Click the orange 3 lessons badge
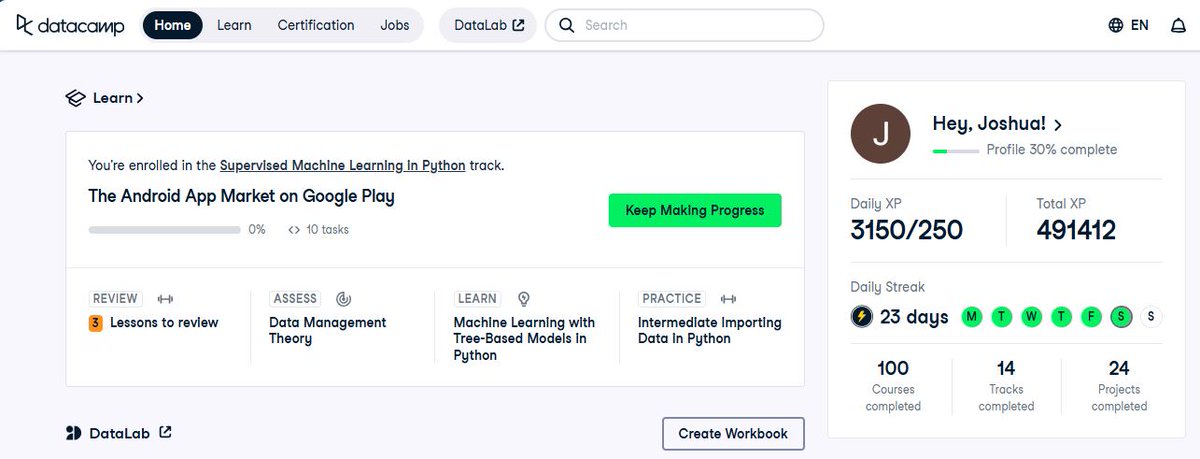Screen dimensions: 1200x459 point(96,323)
